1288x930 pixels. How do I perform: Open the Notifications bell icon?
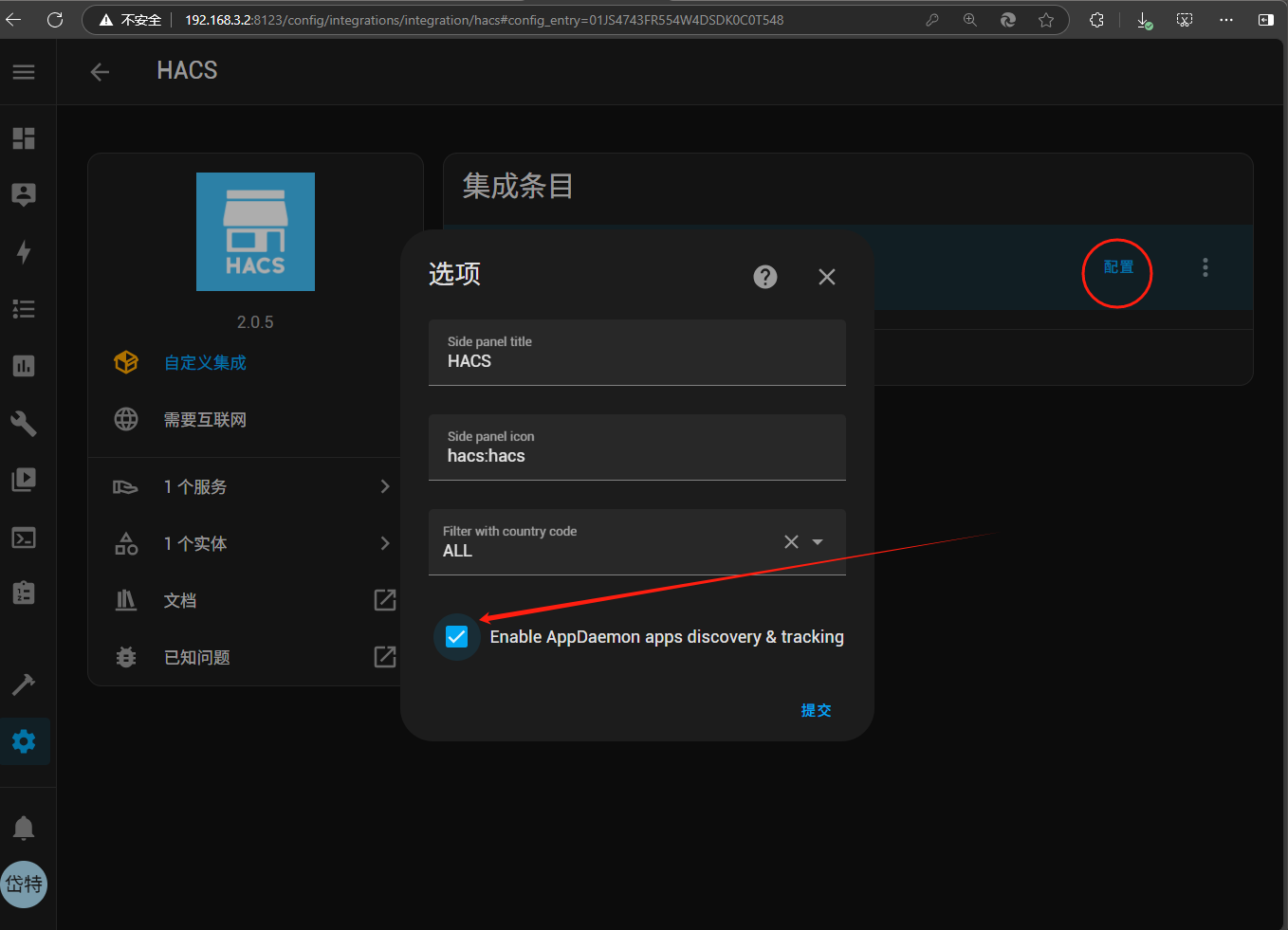pos(24,828)
